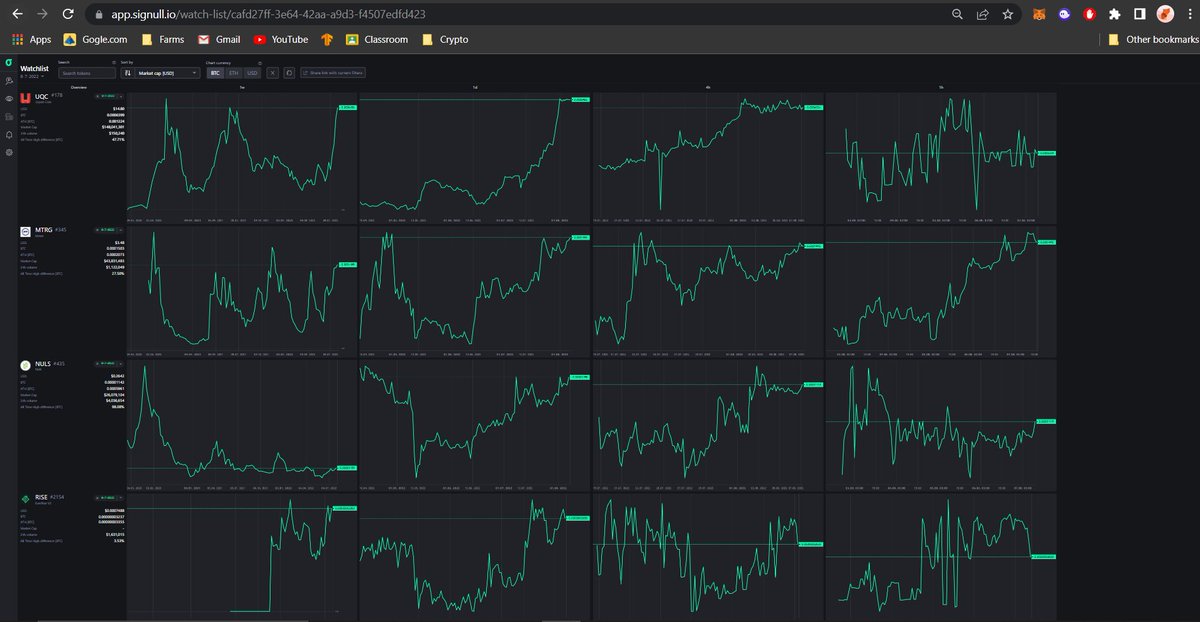Open the Classroom bookmark
The image size is (1200, 622).
[x=377, y=39]
